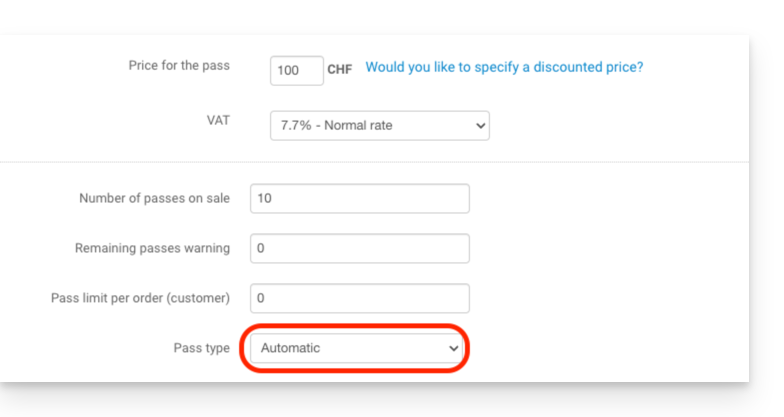Click the CHF currency label
This screenshot has height=417, width=784.
[x=340, y=70]
